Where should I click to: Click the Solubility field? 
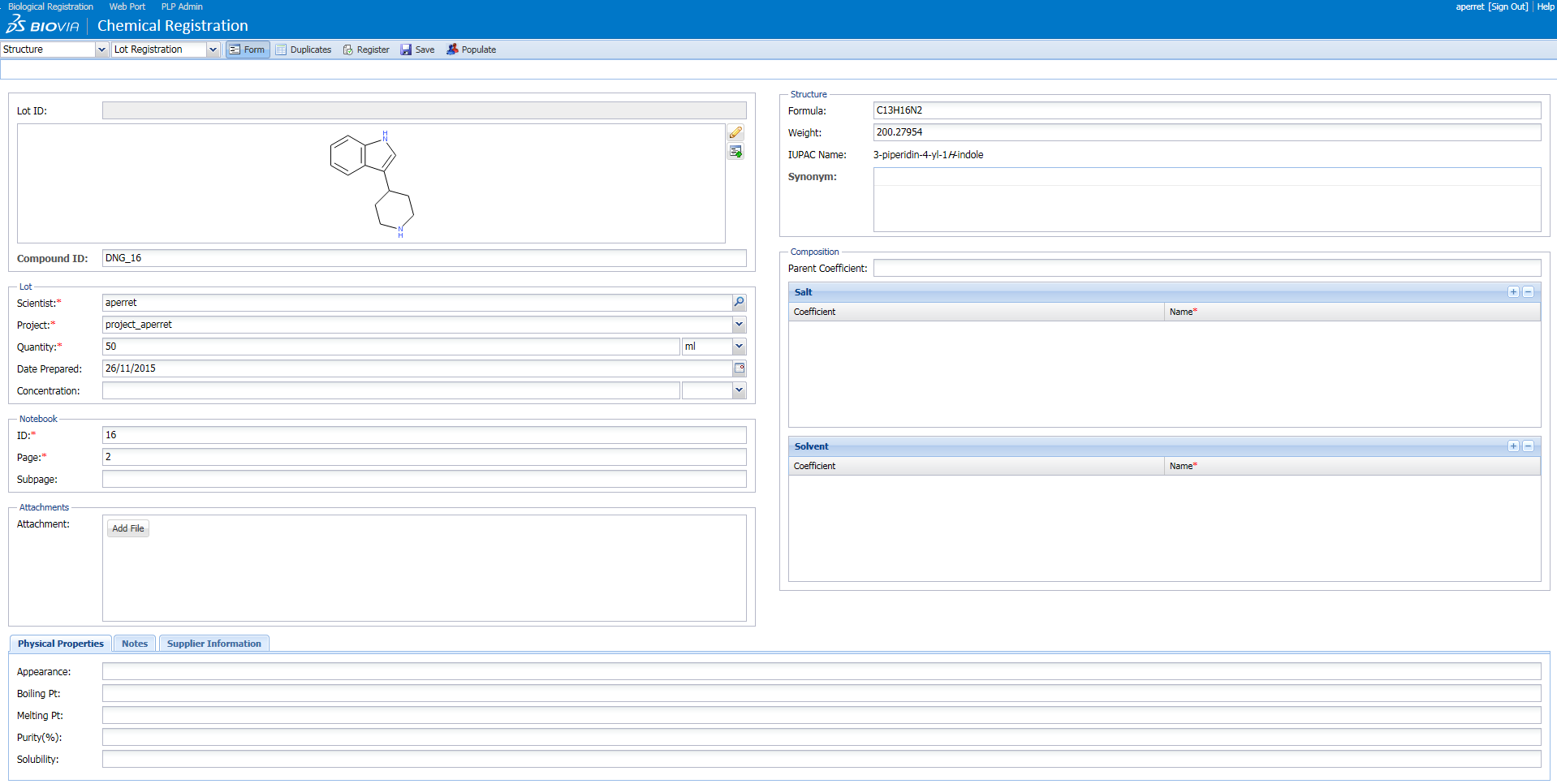(822, 759)
